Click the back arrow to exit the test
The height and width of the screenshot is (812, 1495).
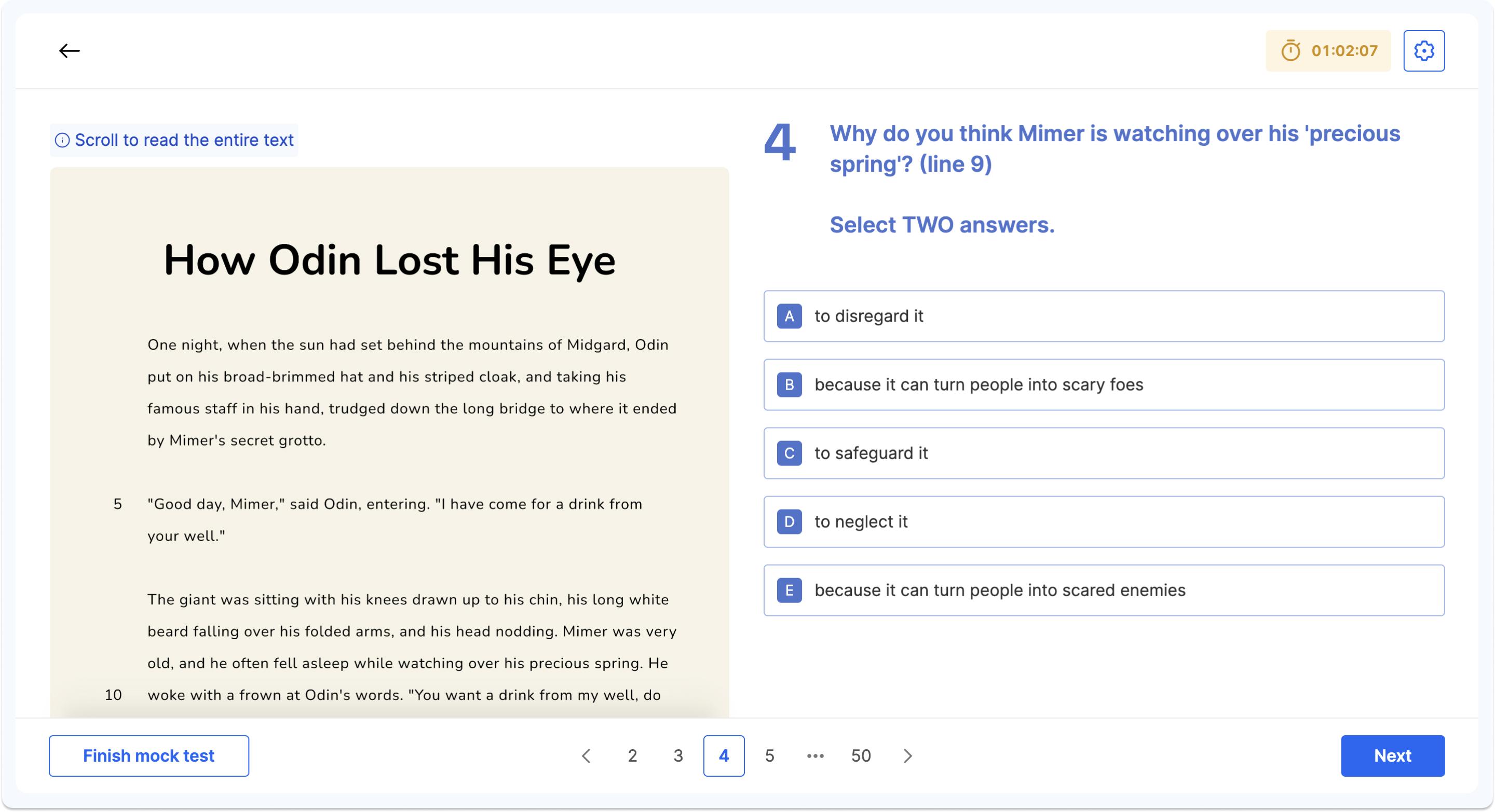69,50
